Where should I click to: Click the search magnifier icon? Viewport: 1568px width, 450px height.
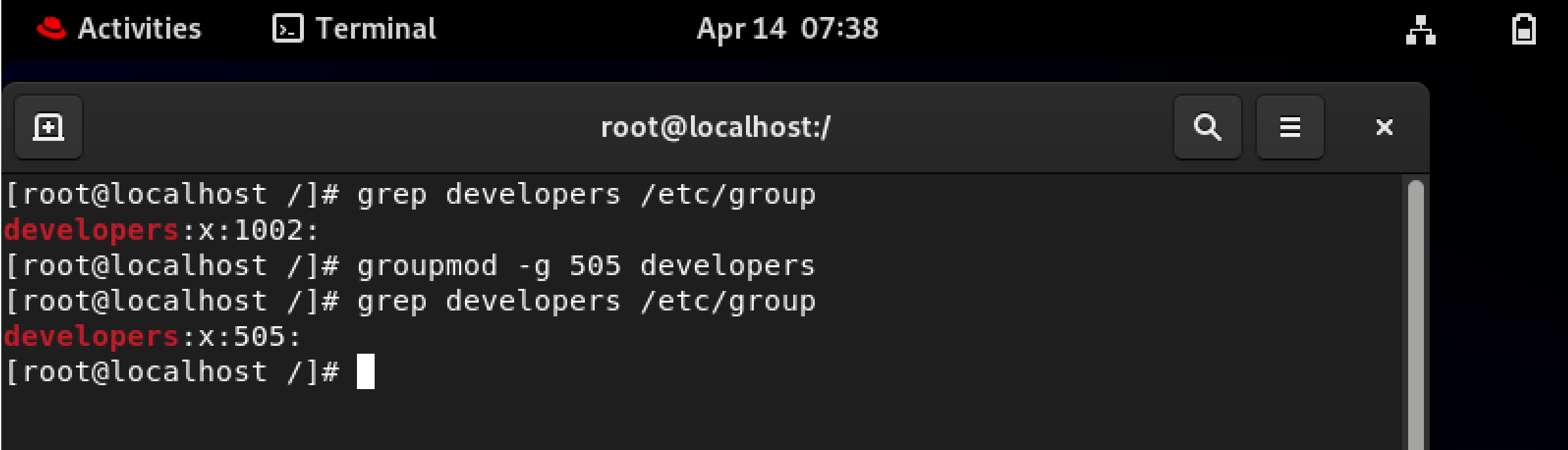1207,127
